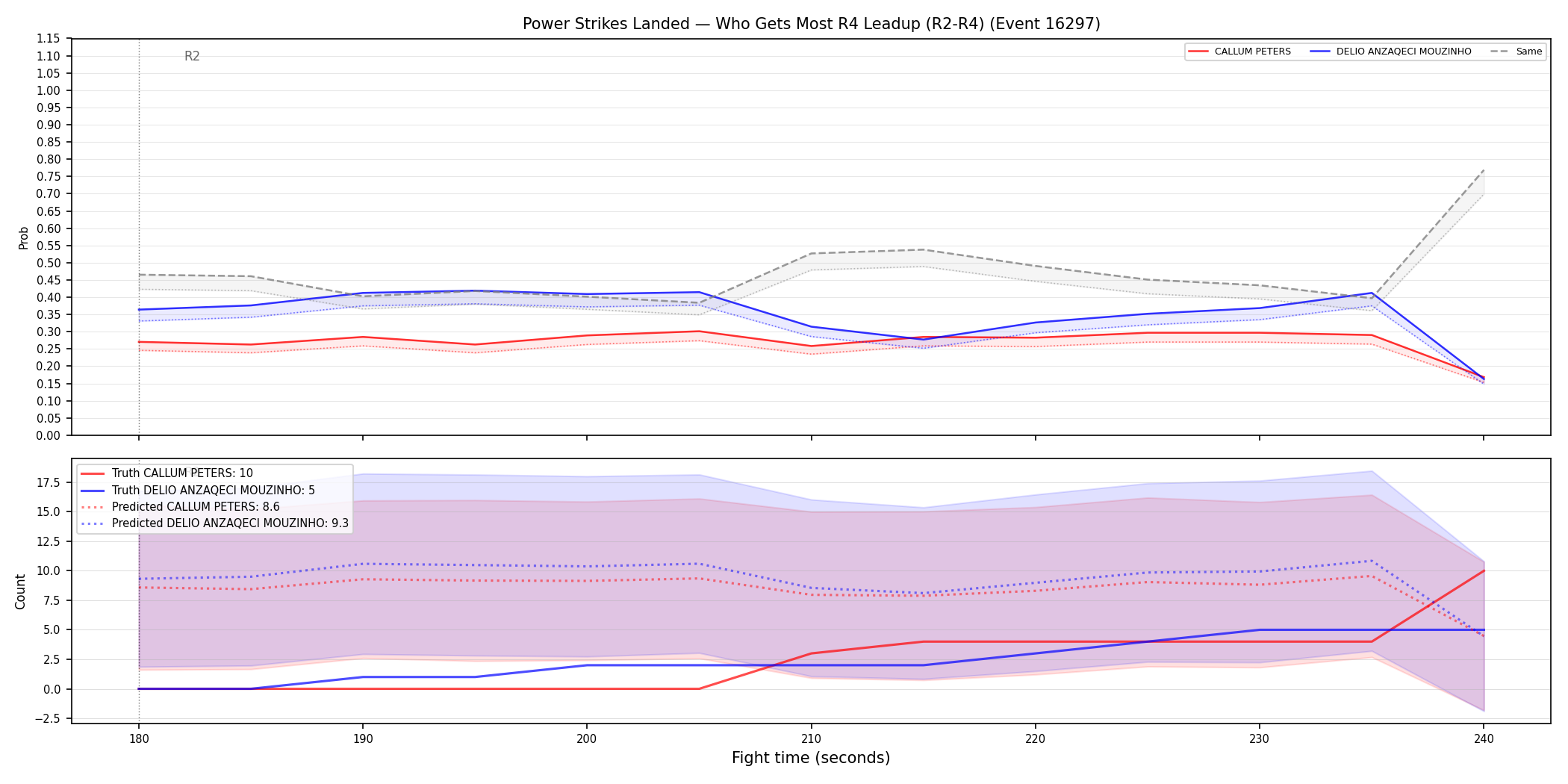Click the 12.5 tick on Count axis

click(49, 541)
